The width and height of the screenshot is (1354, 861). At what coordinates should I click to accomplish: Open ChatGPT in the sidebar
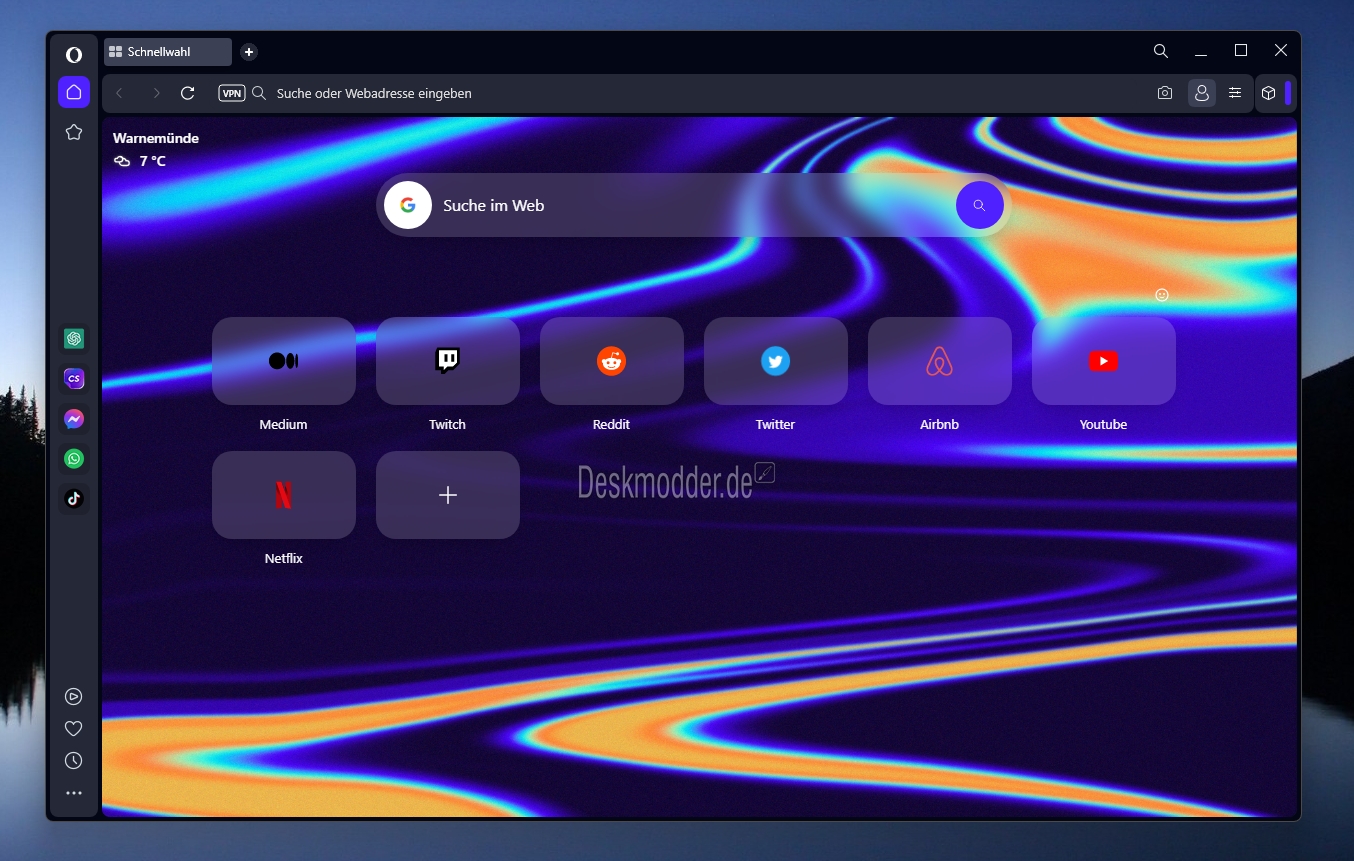(73, 339)
